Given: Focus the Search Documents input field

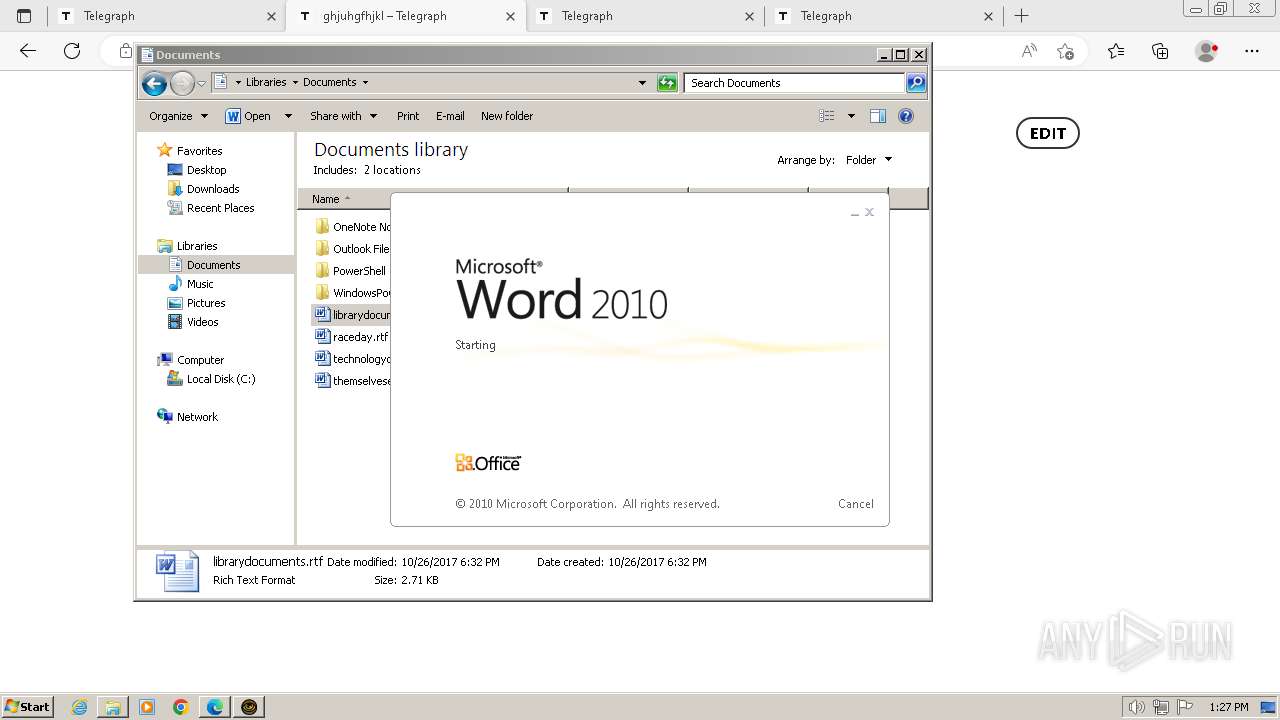Looking at the screenshot, I should coord(795,83).
